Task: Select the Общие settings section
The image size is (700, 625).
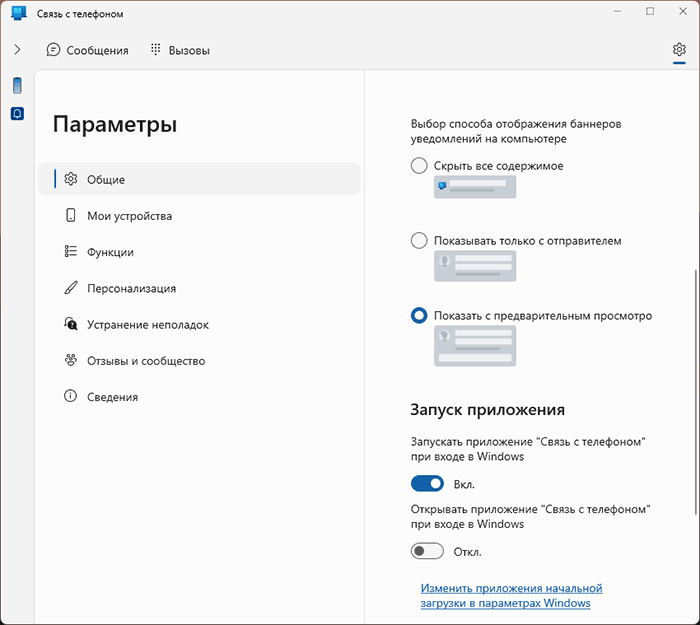Action: point(199,179)
